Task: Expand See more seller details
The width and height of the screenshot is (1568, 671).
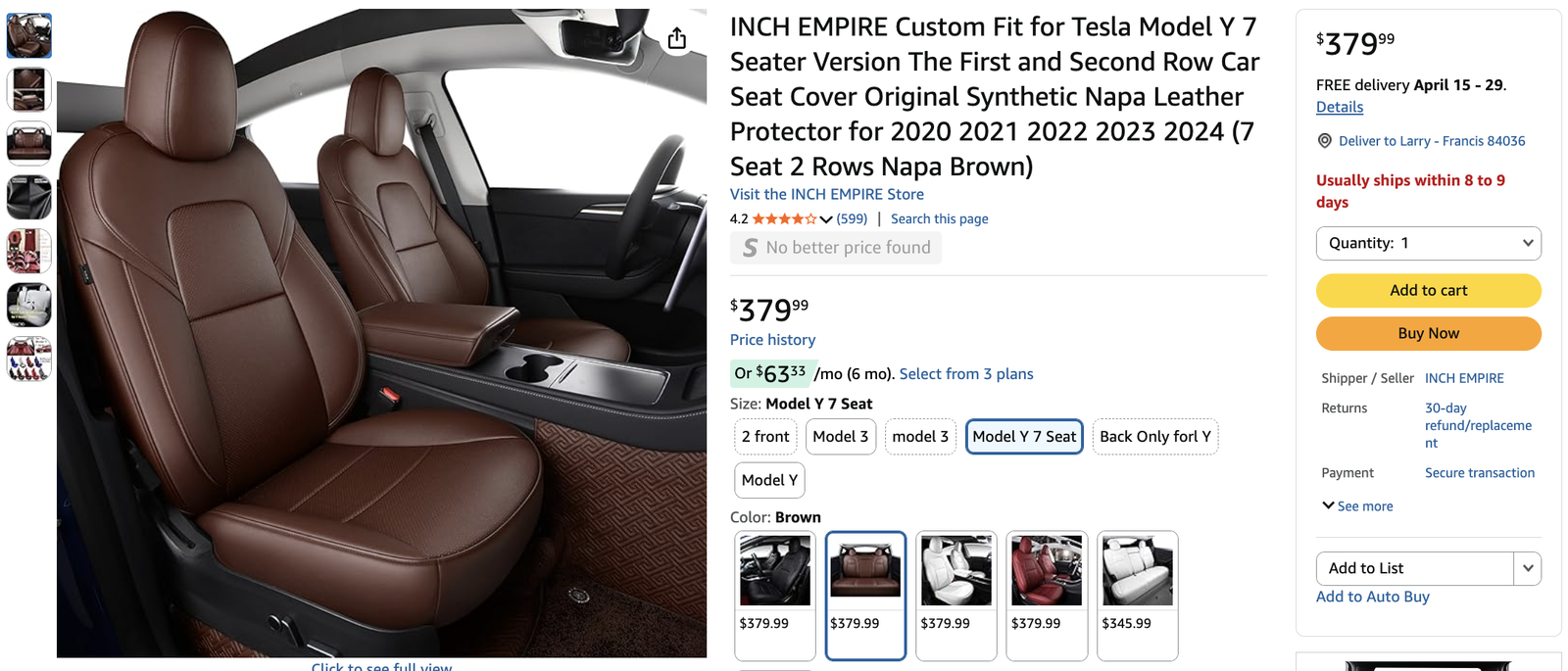Action: (1357, 506)
